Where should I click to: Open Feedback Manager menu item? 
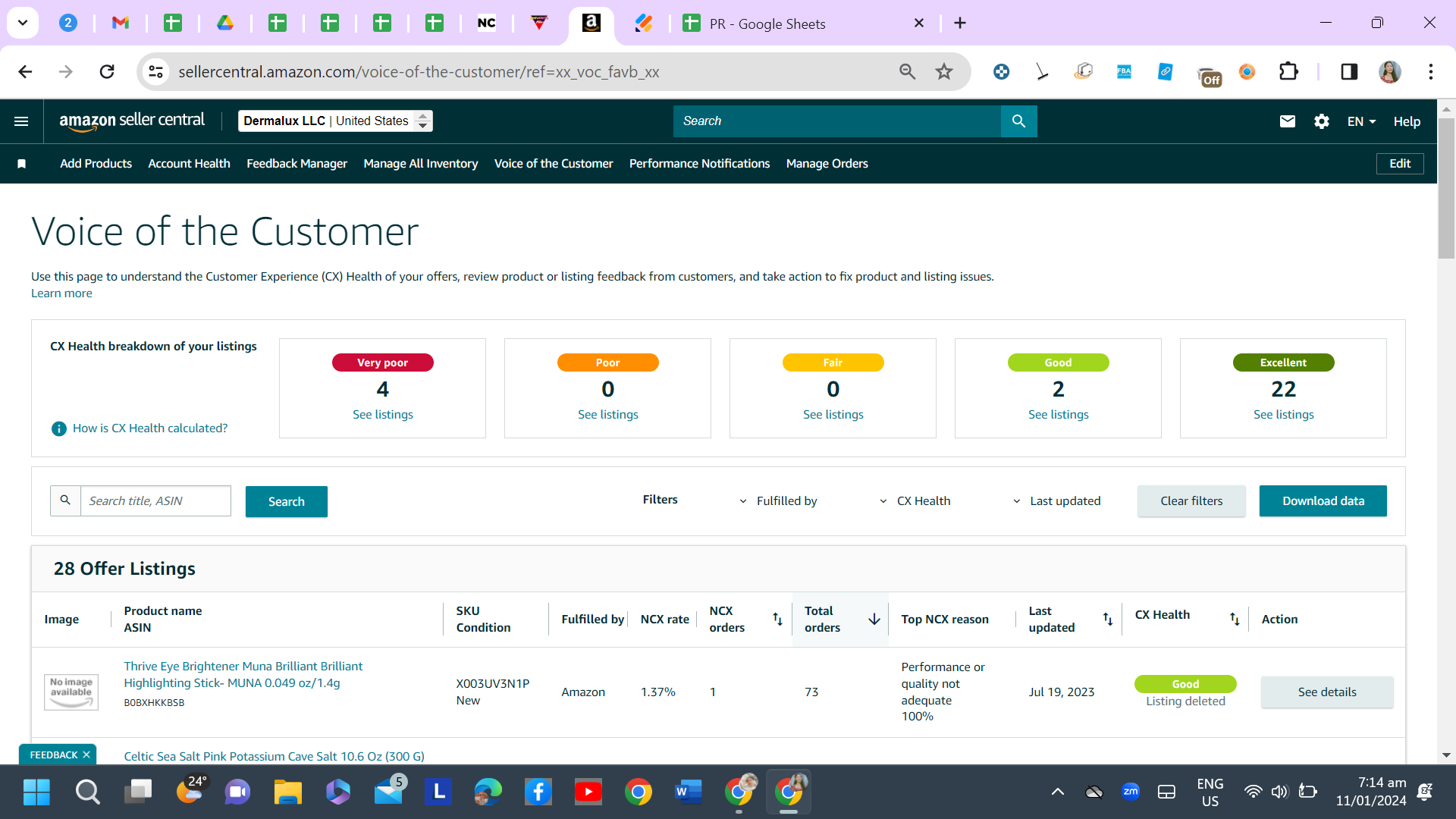(x=297, y=164)
